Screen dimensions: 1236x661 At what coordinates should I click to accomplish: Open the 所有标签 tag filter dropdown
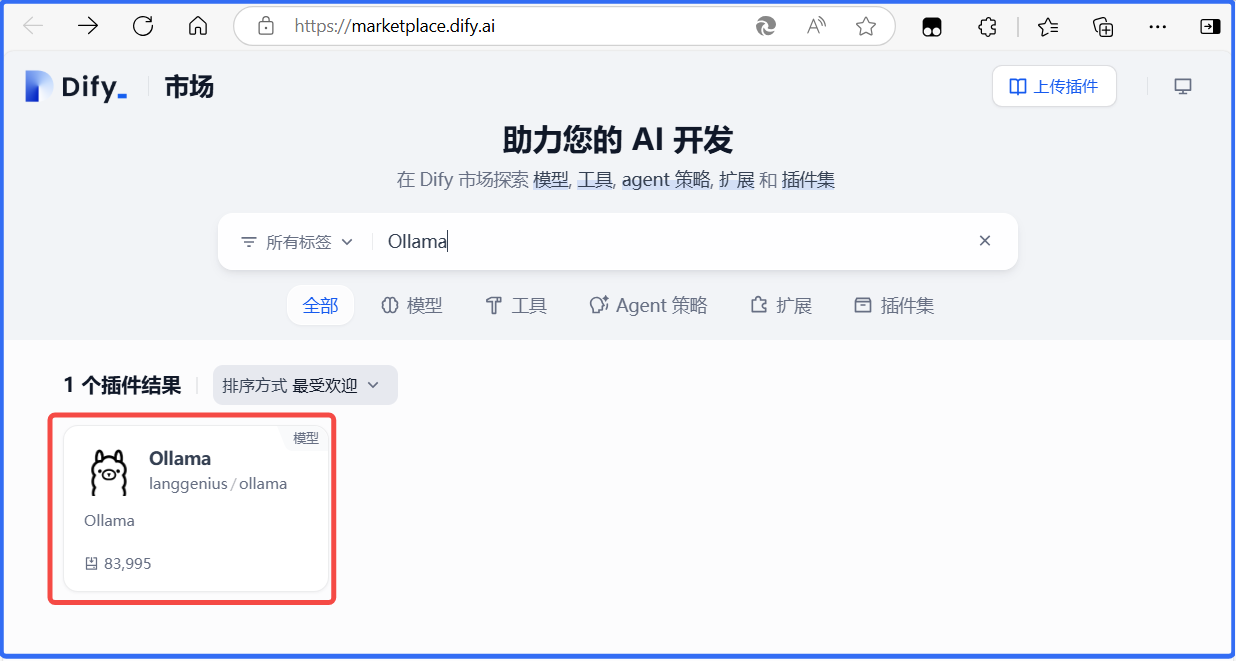pos(297,242)
